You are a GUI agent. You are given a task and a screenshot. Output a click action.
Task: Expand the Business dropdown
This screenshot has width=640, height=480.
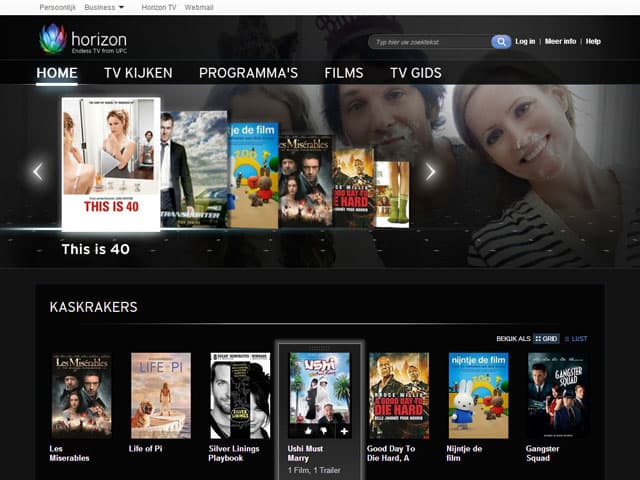click(104, 7)
